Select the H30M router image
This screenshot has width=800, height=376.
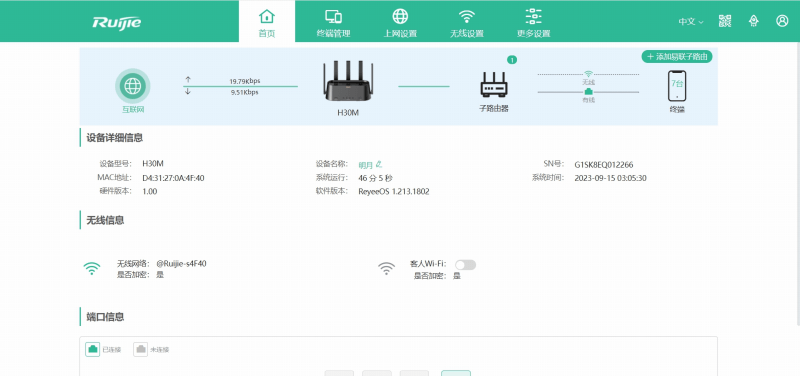click(348, 81)
